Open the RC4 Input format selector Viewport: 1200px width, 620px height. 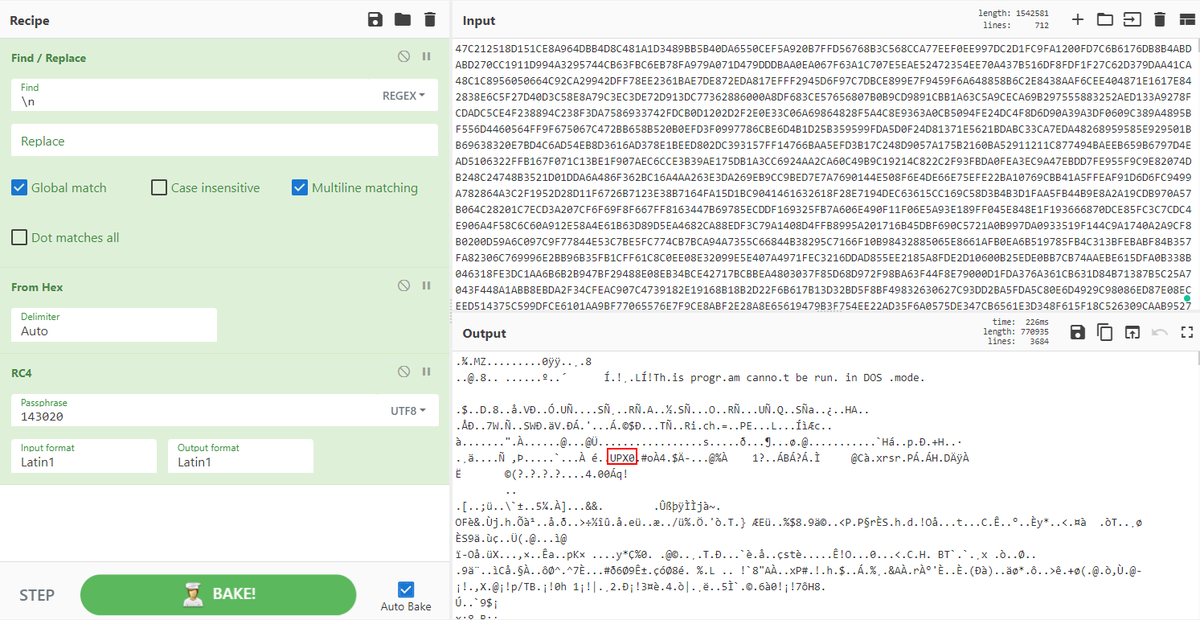tap(84, 456)
